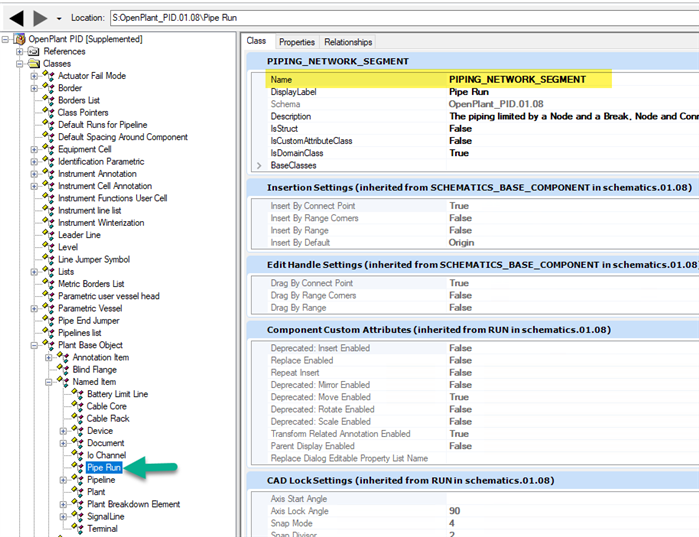Collapse the OpenPlant PID root node
Screen dimensions: 699x537
tap(5, 39)
